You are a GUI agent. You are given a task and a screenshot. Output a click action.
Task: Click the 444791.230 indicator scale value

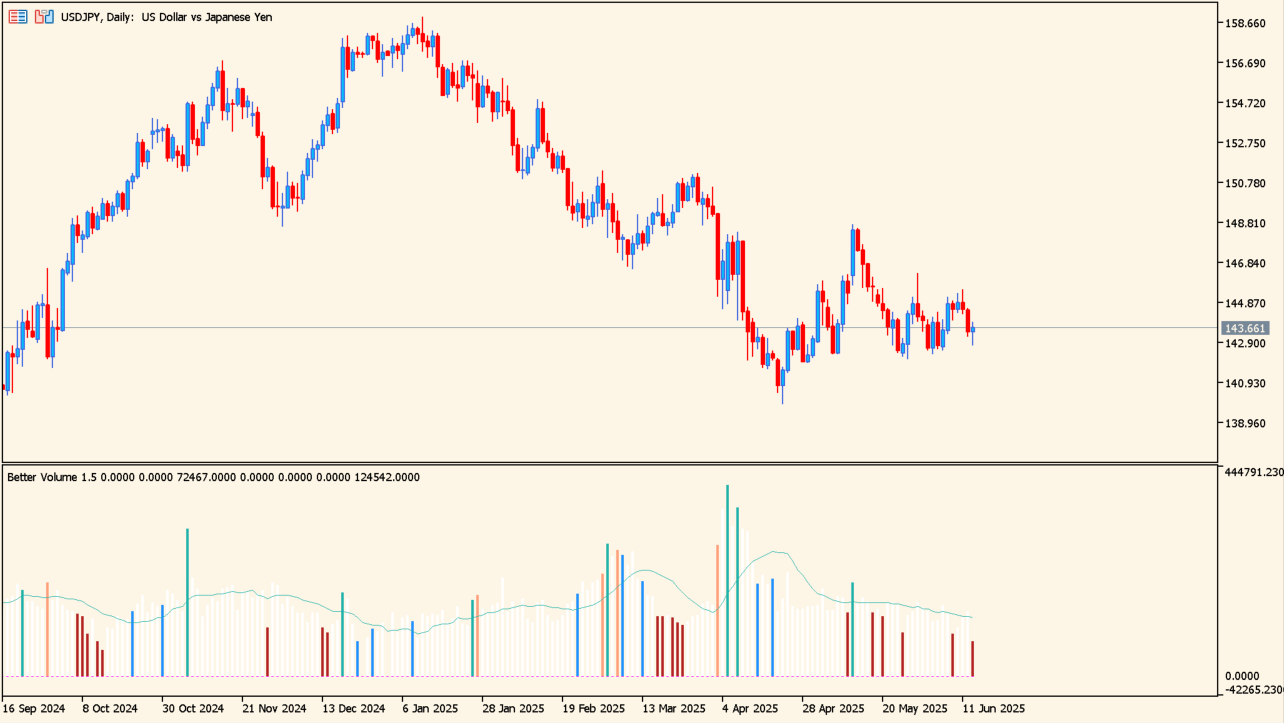click(x=1254, y=471)
